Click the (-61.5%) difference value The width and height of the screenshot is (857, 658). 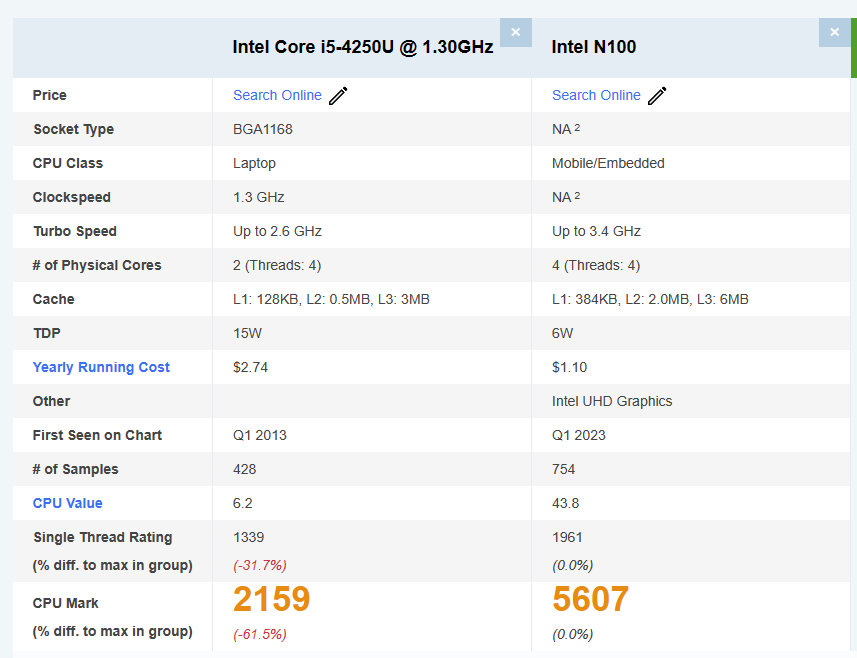(260, 634)
